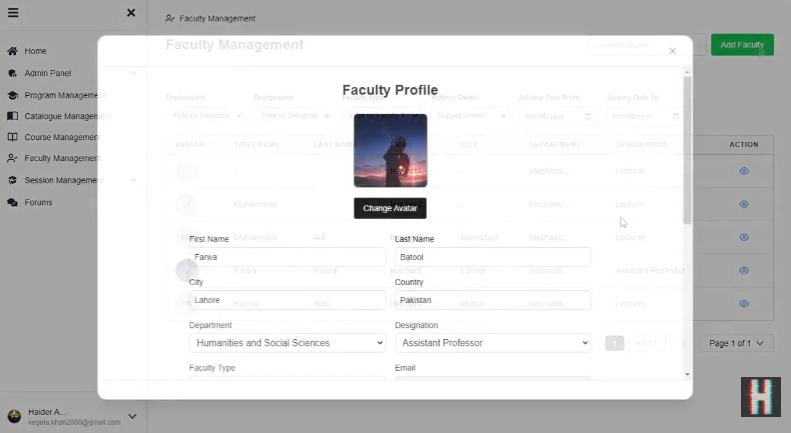Viewport: 791px width, 433px height.
Task: Expand the Admin Panel menu
Action: 133,73
